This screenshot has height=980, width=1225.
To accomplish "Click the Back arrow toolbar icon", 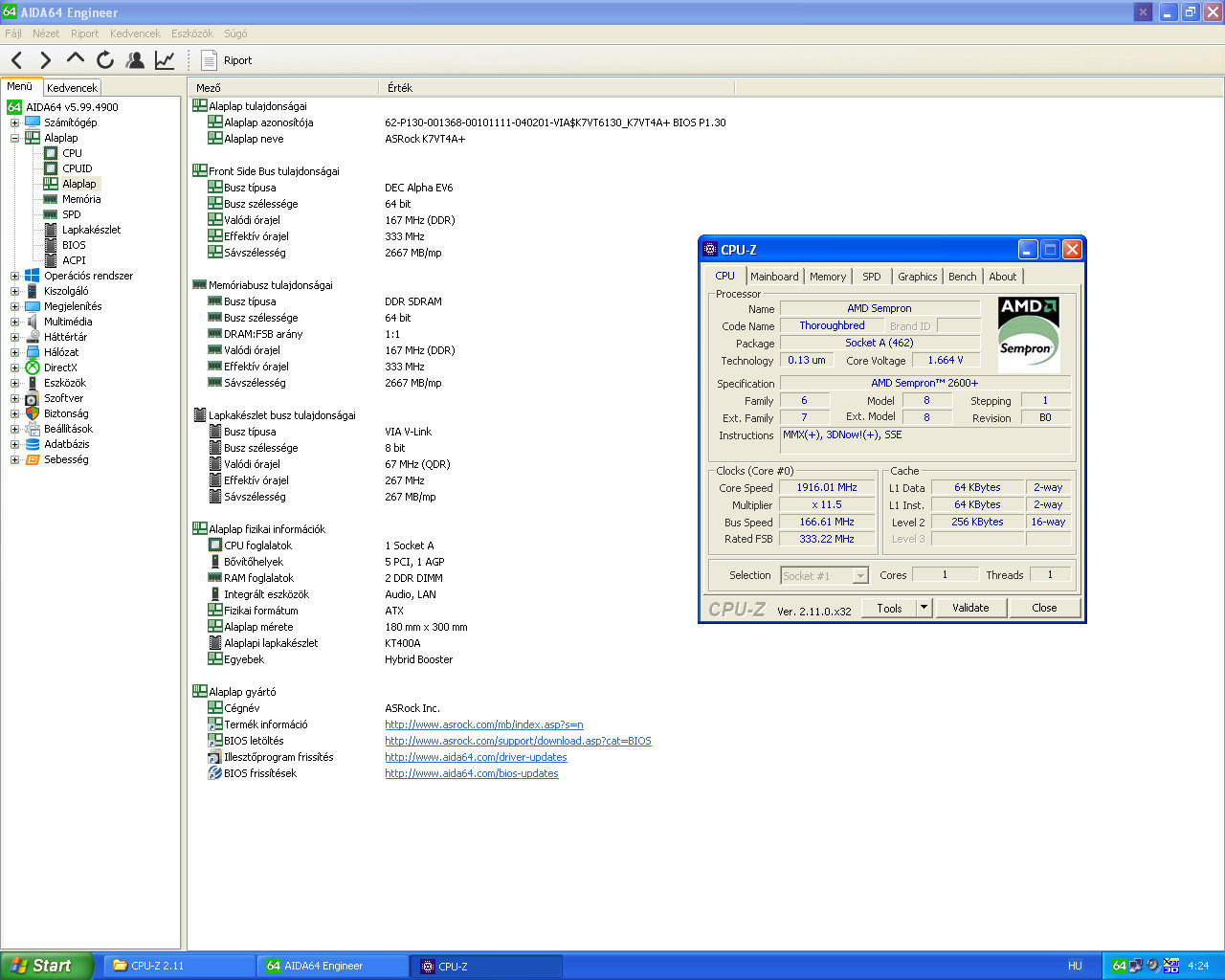I will click(x=17, y=60).
